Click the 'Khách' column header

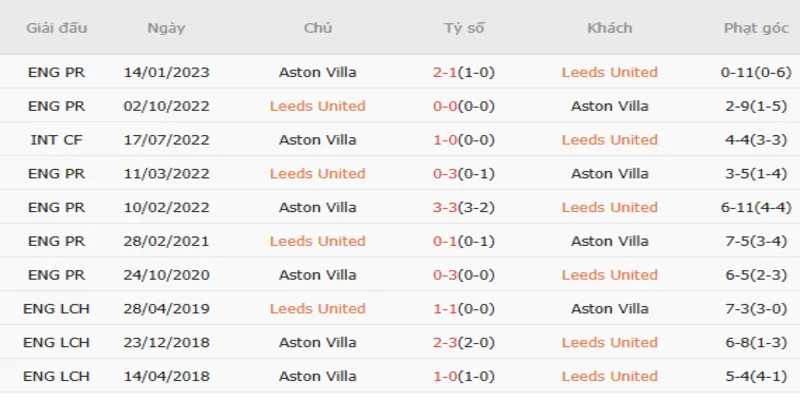(x=610, y=28)
